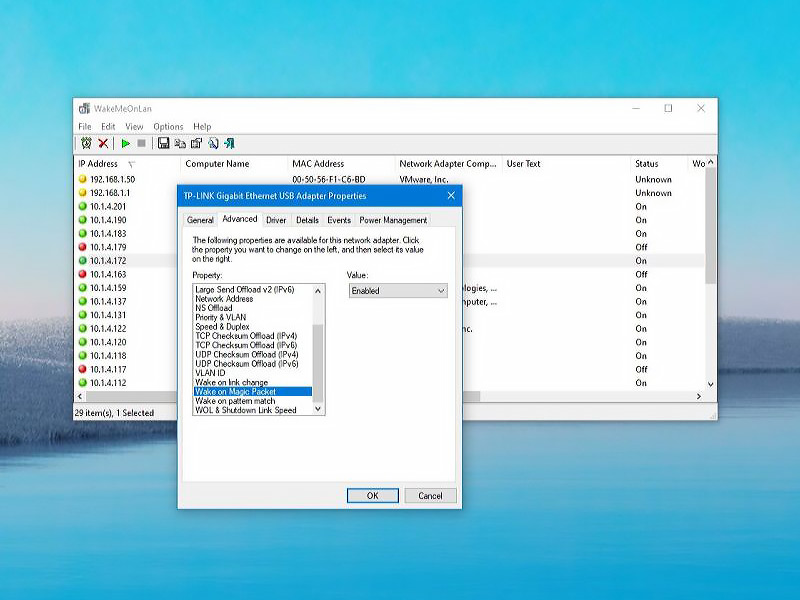Close the adapter Properties dialog
The image size is (800, 600).
450,196
